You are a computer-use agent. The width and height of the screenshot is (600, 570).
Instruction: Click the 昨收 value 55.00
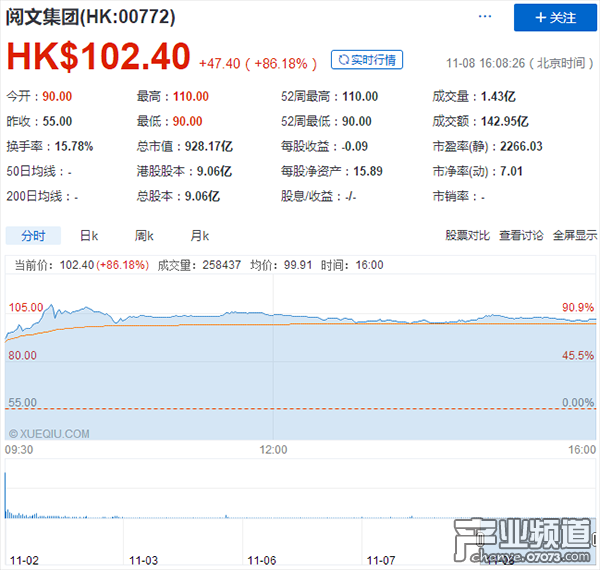[x=57, y=121]
